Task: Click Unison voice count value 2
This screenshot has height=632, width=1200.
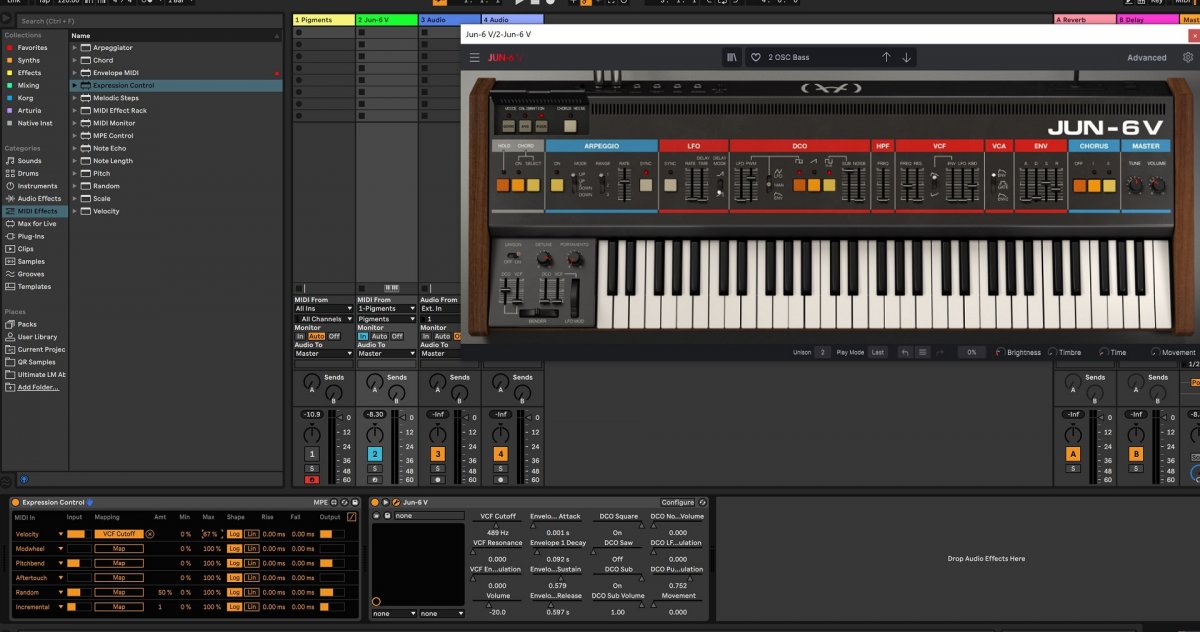Action: pos(823,352)
